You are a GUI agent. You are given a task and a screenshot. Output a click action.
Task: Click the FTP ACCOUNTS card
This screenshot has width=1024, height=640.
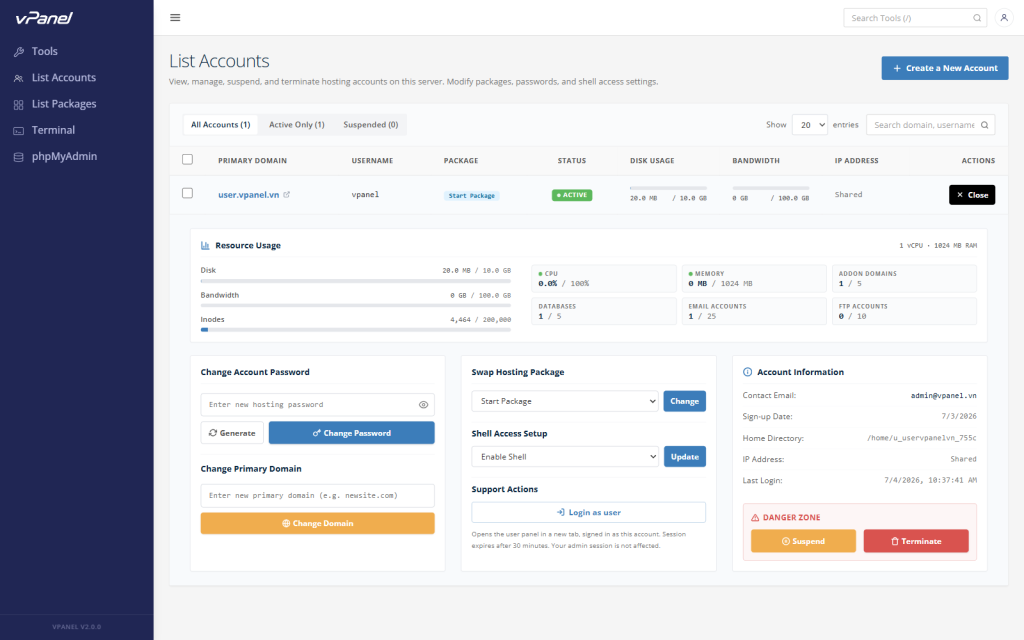click(904, 312)
